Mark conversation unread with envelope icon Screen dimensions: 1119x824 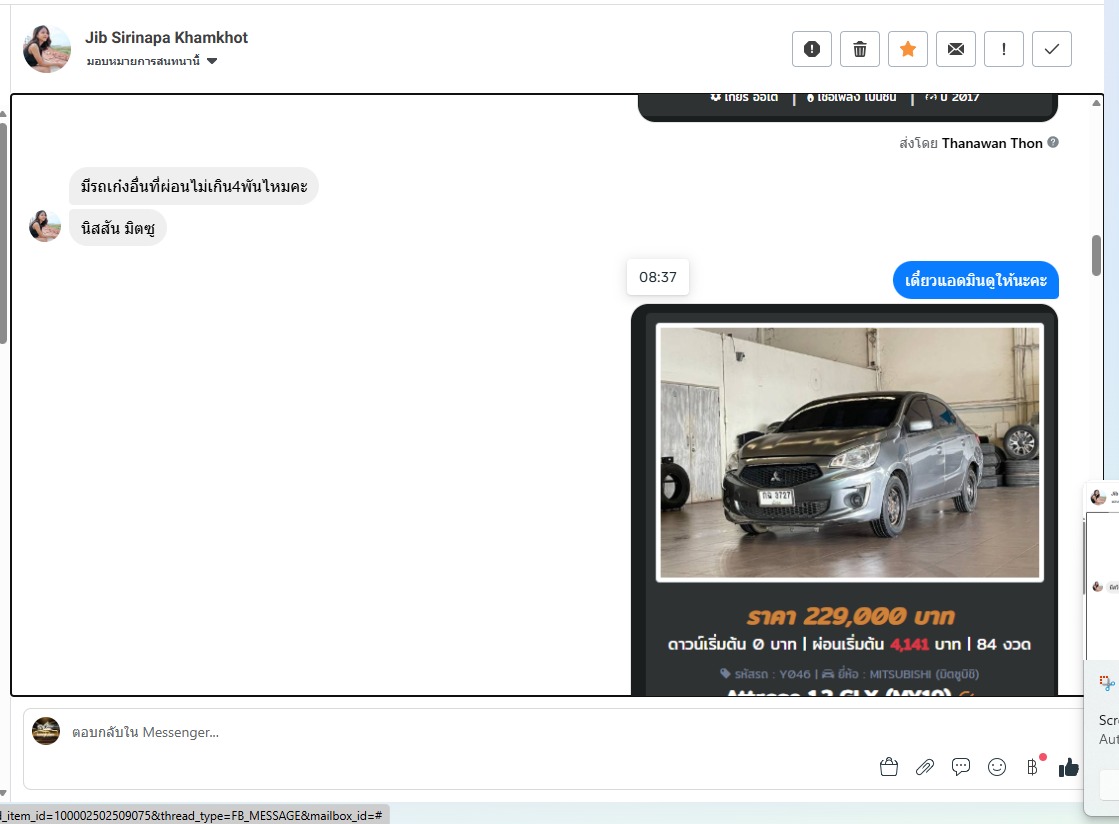coord(955,49)
